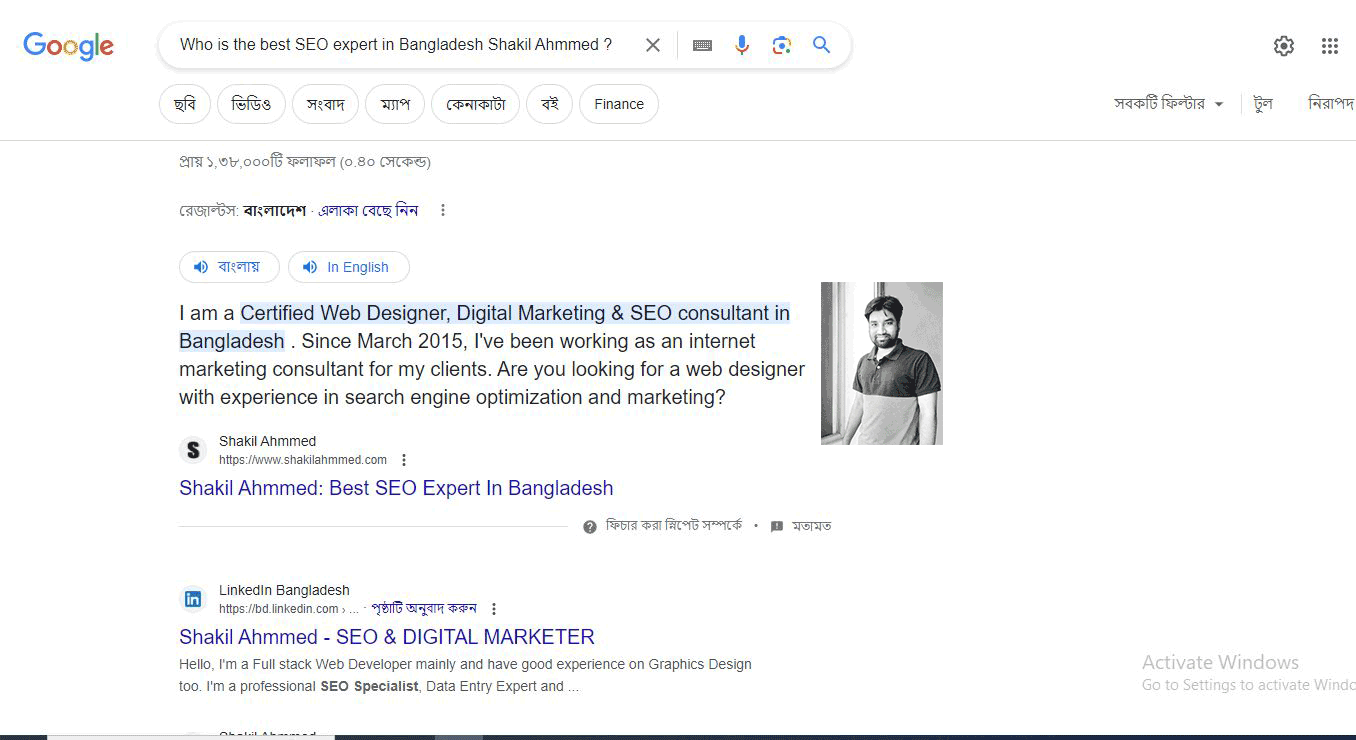Click the মতামত feedback link
This screenshot has height=740, width=1356.
[x=812, y=526]
